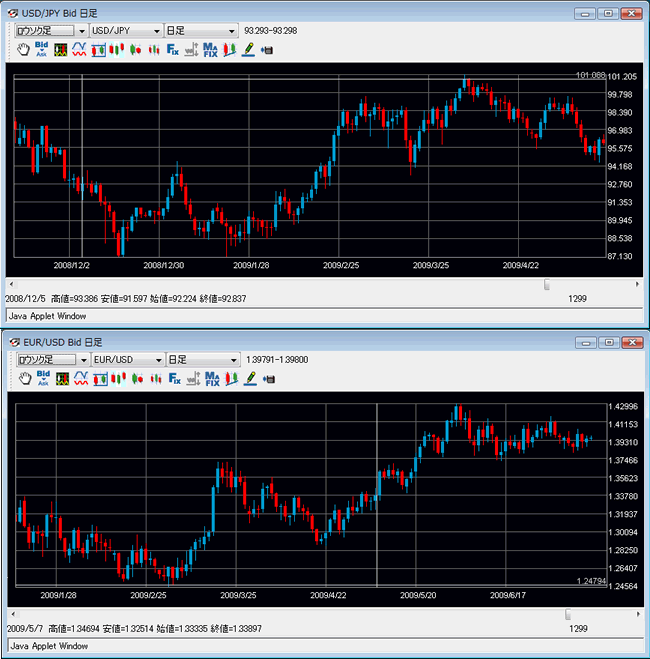Click right scroll arrow under EUR/USD chart
This screenshot has width=650, height=659.
tap(638, 614)
